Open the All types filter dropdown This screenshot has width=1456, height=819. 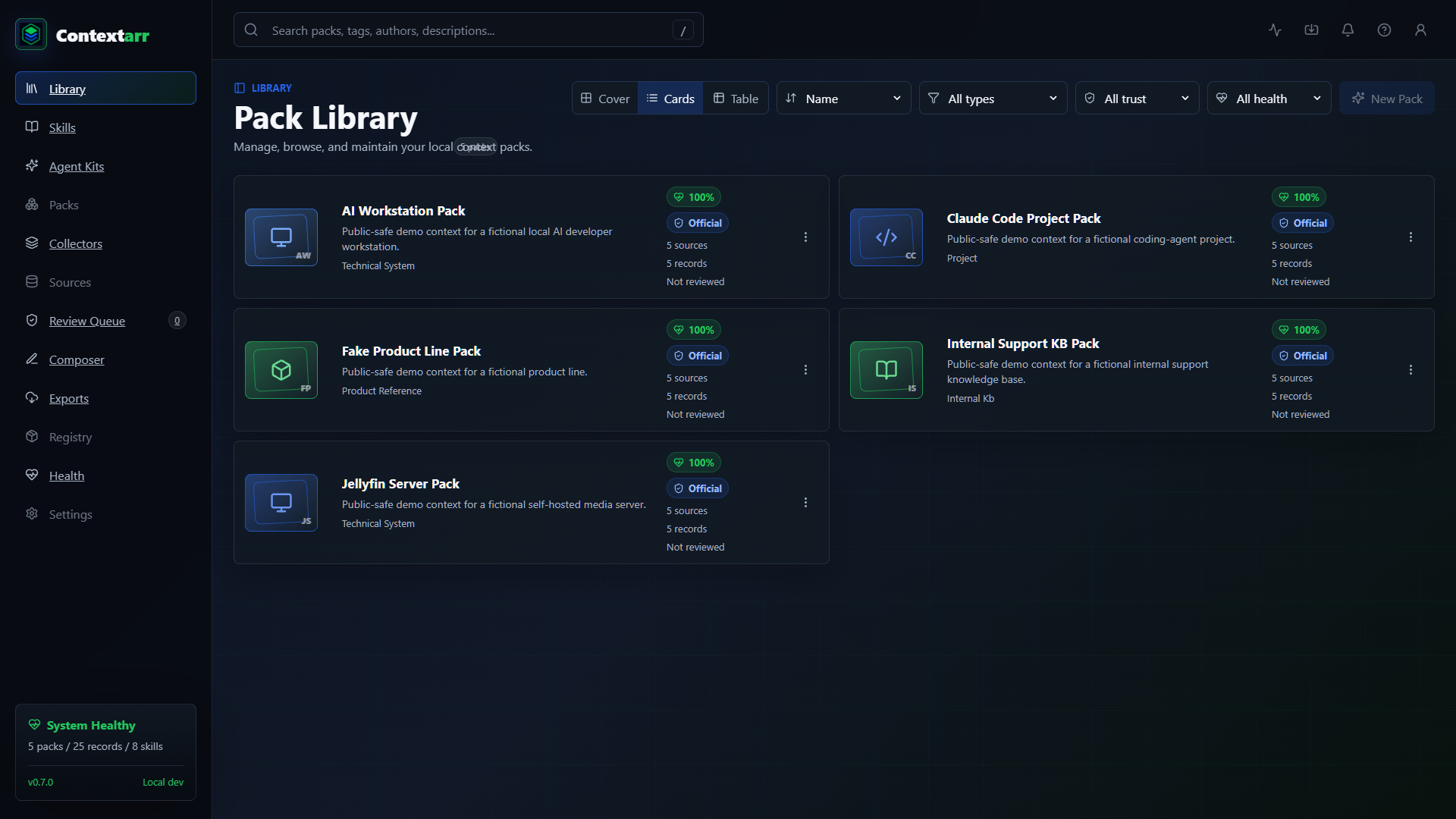[993, 99]
